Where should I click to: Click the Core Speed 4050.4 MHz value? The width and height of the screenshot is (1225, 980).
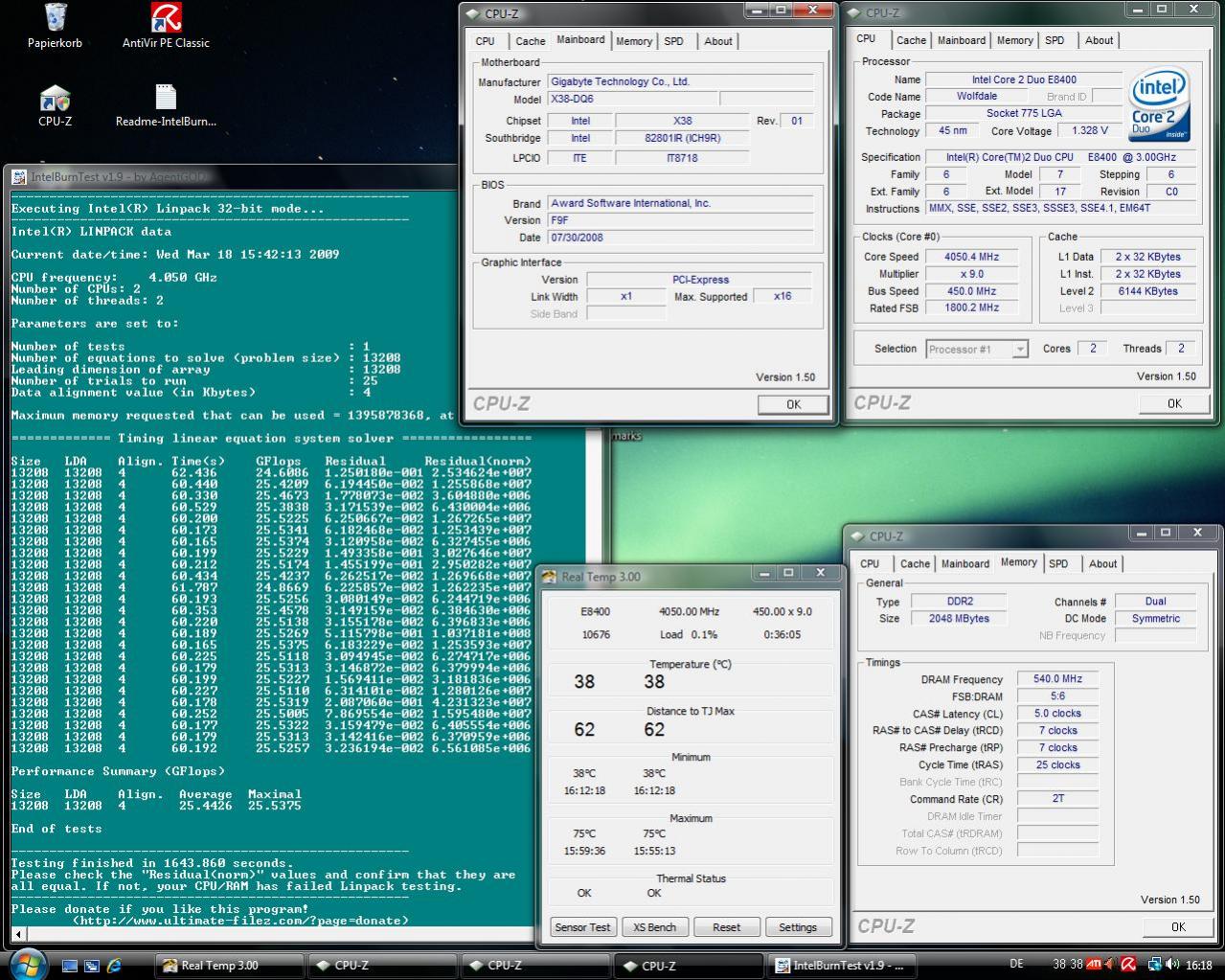972,257
